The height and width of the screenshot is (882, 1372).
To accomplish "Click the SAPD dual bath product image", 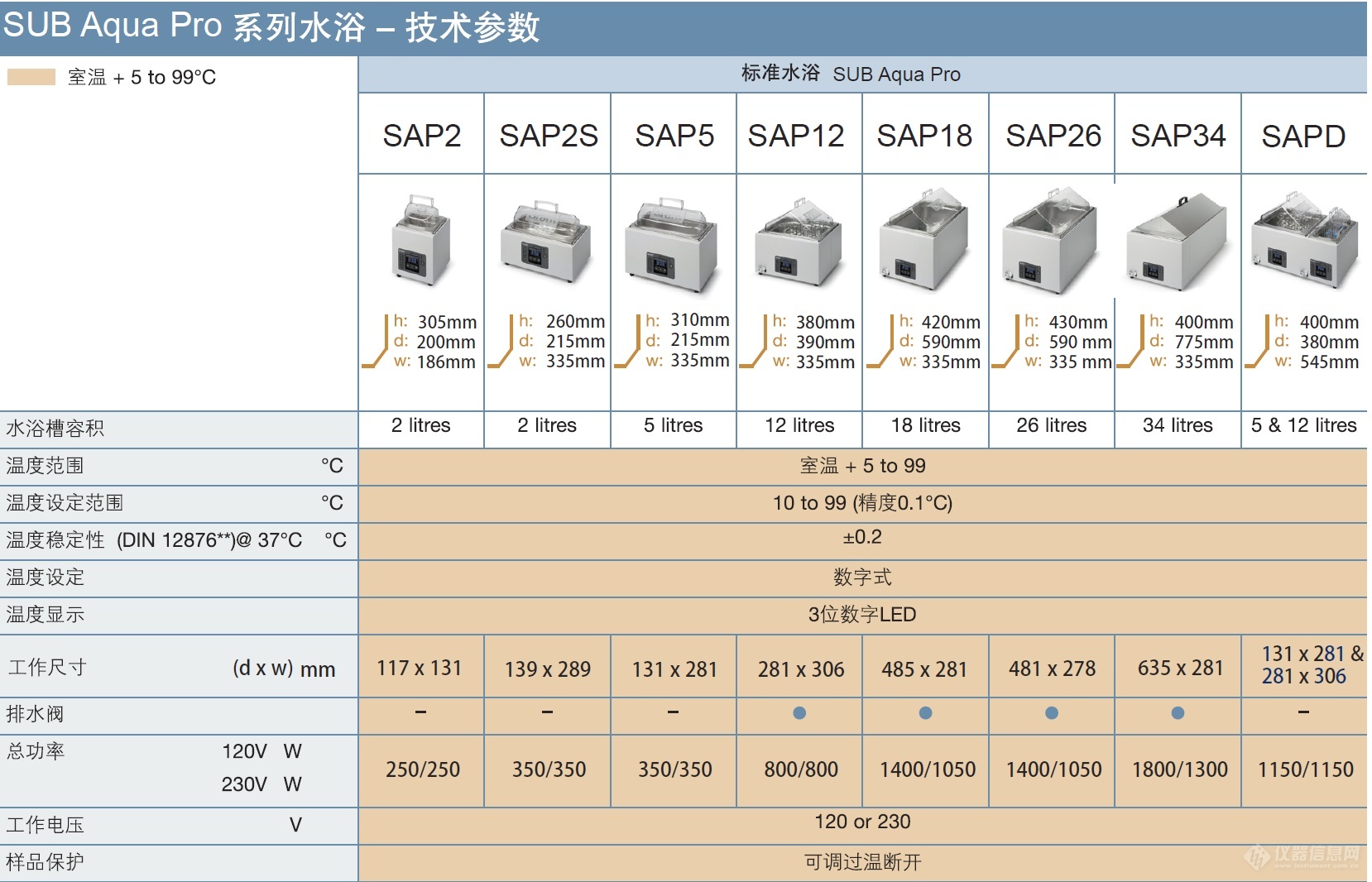I will [x=1304, y=241].
